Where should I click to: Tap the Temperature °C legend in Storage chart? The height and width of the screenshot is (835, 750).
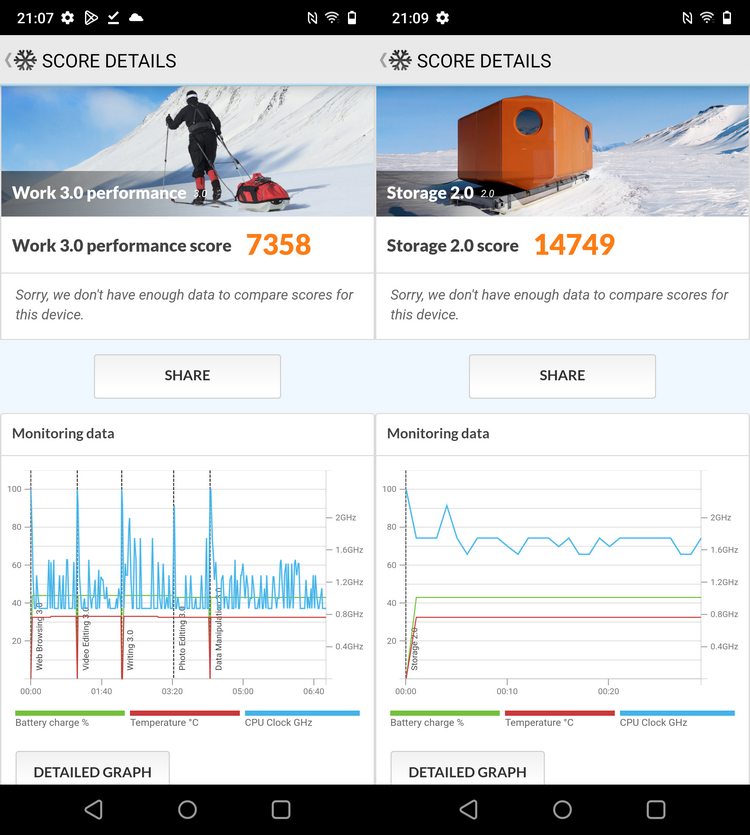tap(559, 718)
